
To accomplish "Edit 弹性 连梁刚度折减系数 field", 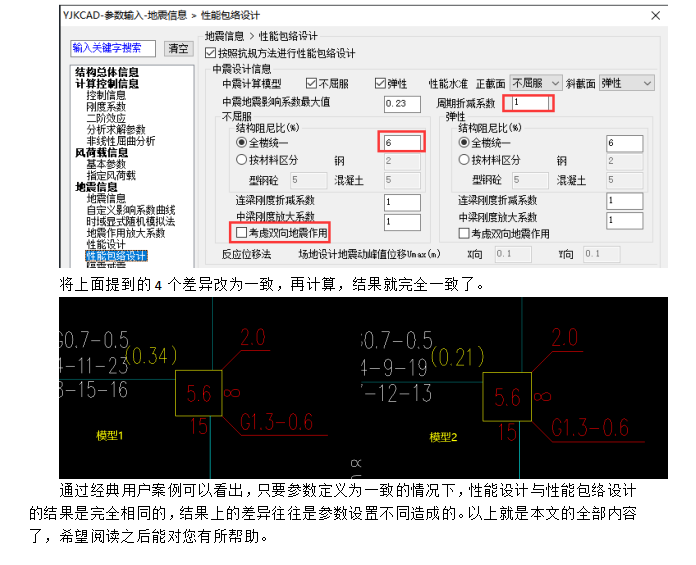I will click(625, 201).
